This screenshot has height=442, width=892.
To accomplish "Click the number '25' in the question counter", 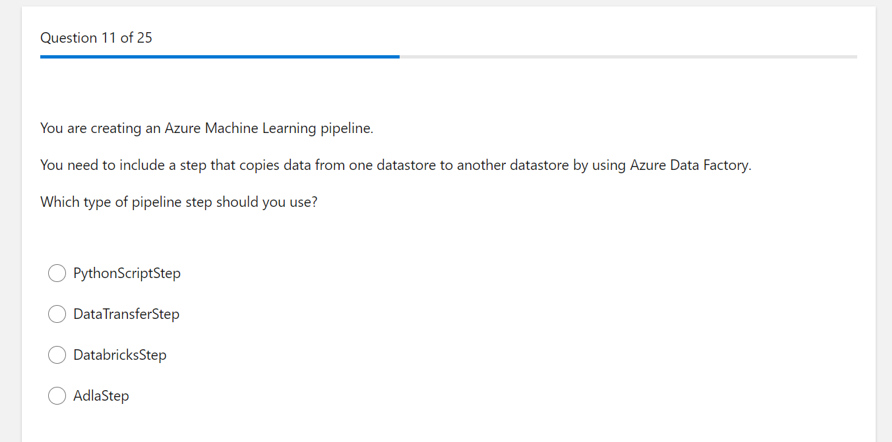I will (144, 38).
